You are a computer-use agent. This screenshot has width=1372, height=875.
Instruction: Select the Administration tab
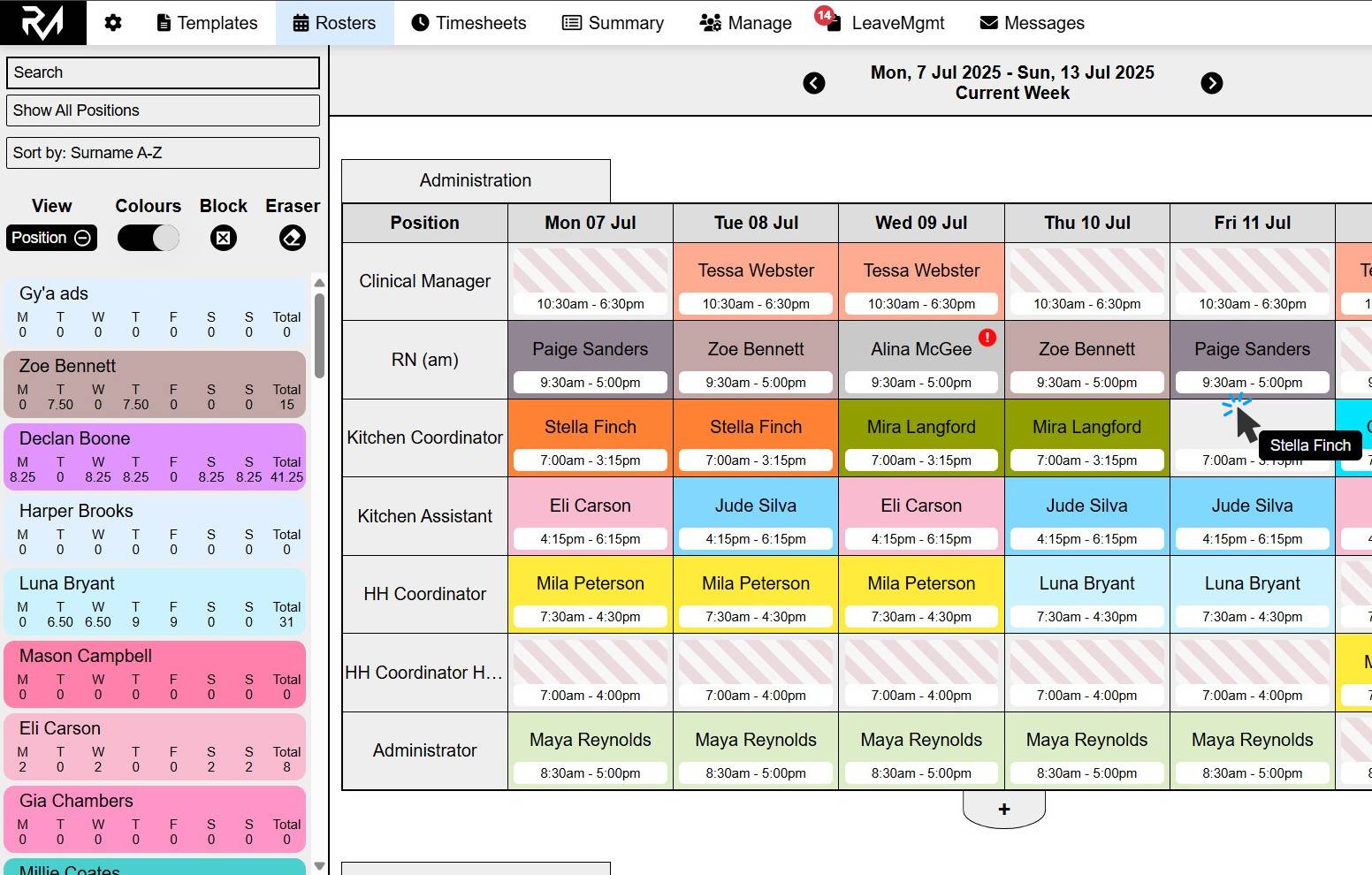475,180
